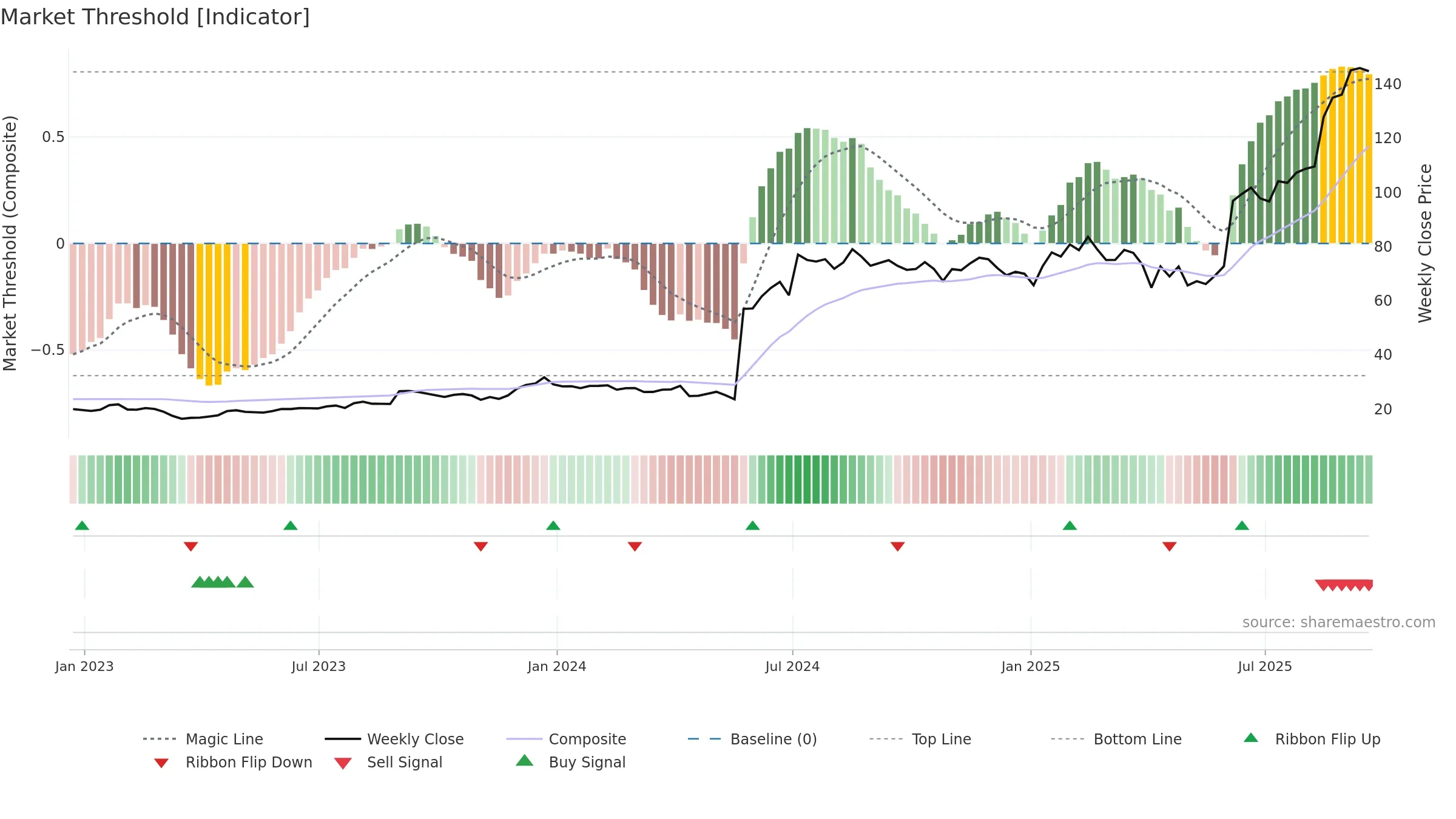Click the Jul 2024 x-axis label
The image size is (1456, 819).
pyautogui.click(x=792, y=666)
